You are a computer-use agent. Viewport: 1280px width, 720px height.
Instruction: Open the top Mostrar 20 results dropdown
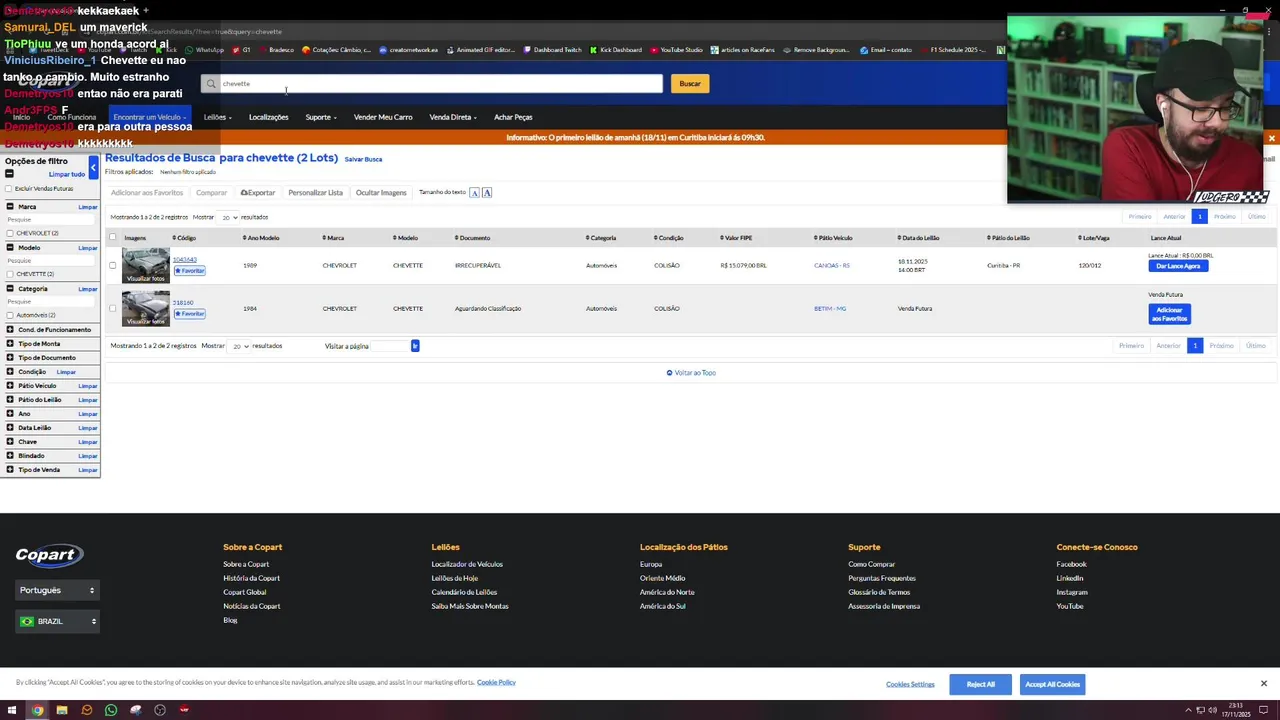(x=229, y=217)
